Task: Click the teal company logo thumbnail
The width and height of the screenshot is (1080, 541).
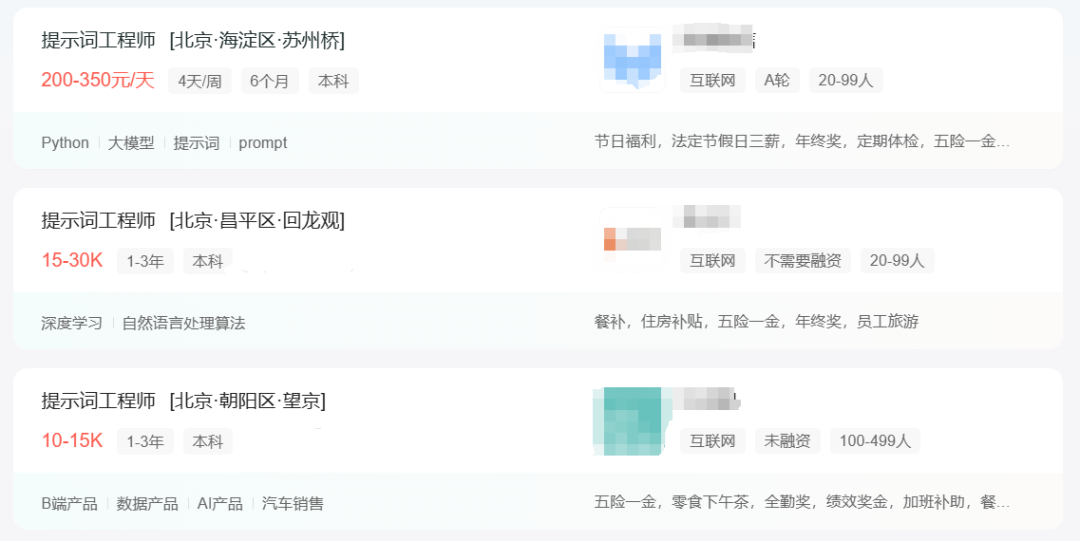Action: [x=629, y=421]
